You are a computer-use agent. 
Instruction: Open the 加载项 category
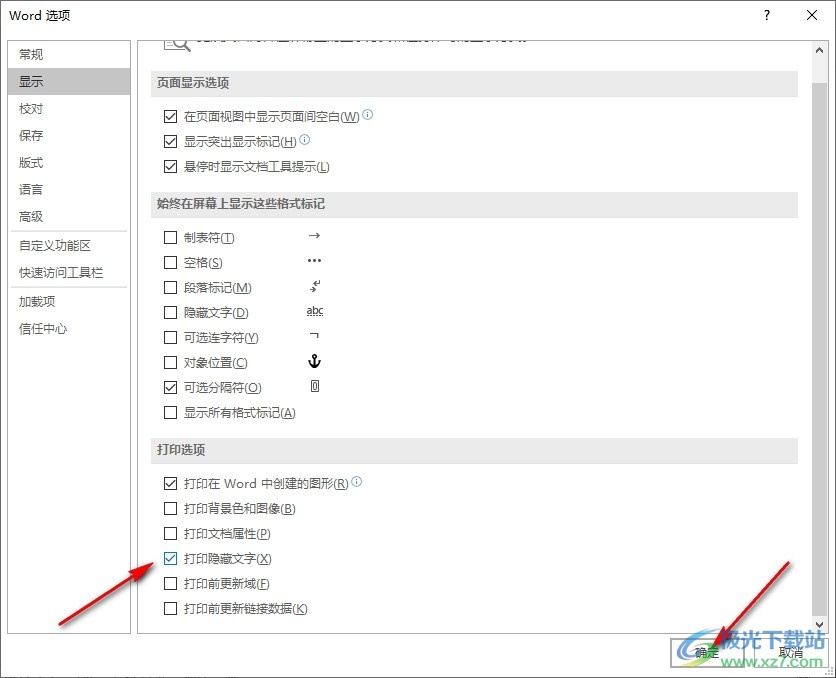point(69,302)
